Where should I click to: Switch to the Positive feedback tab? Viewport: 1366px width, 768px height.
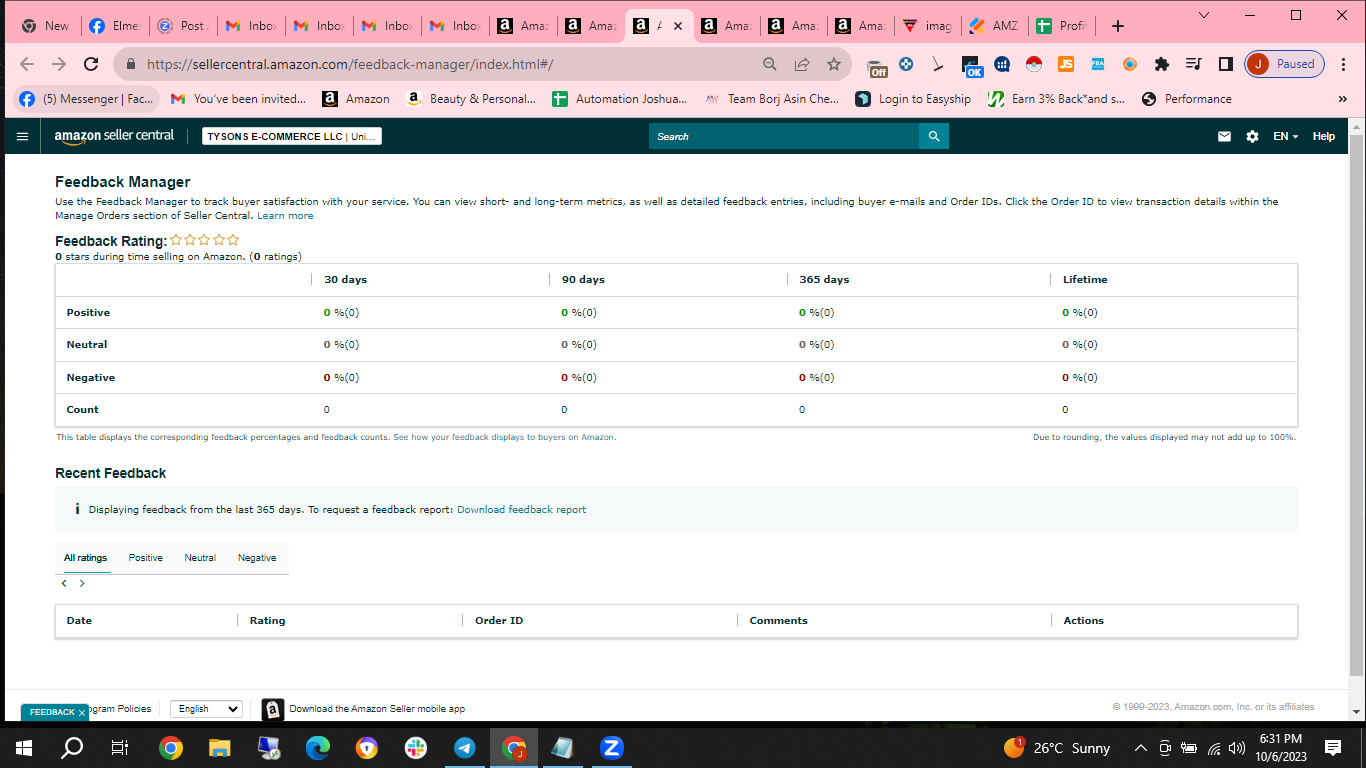(146, 558)
